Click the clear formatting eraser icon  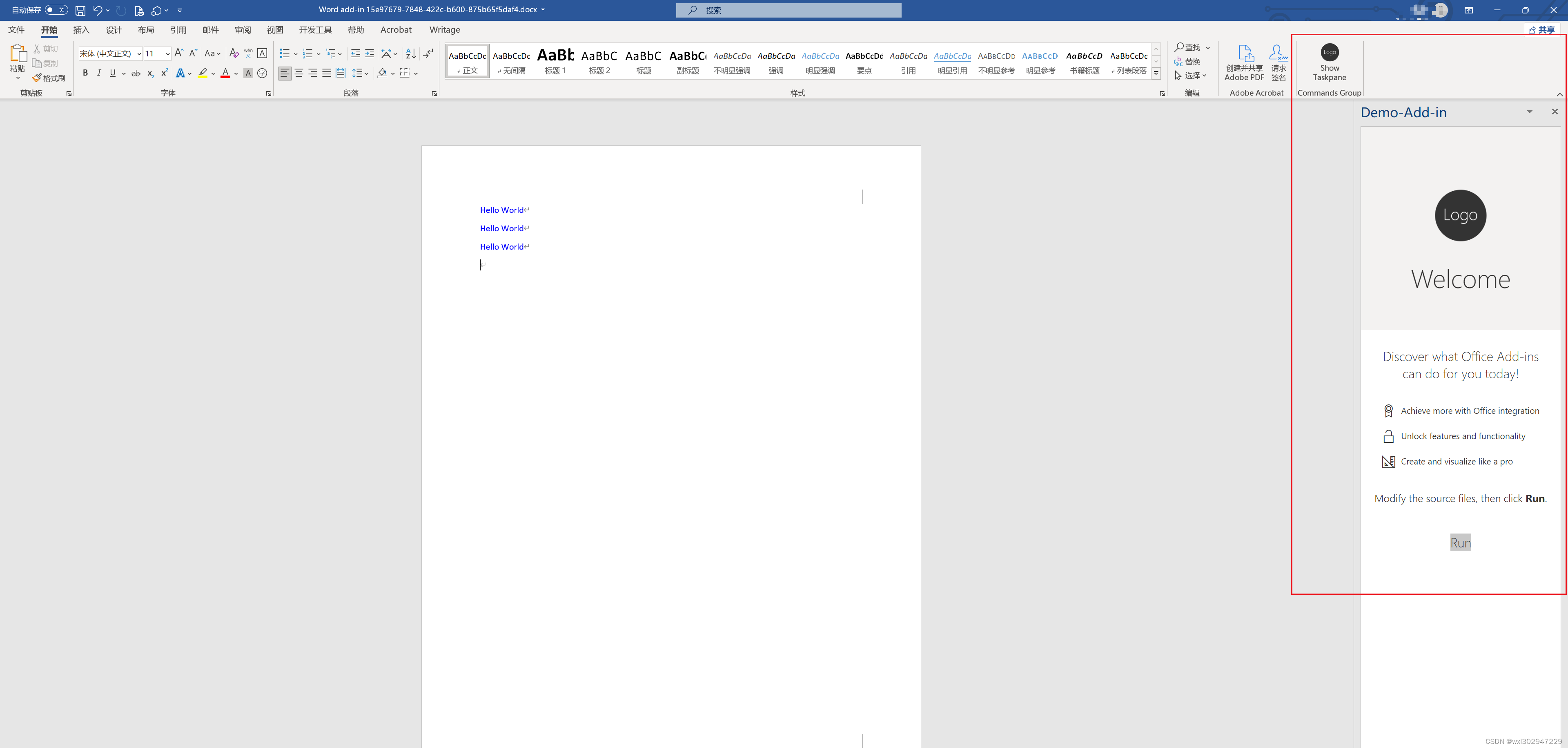point(234,54)
